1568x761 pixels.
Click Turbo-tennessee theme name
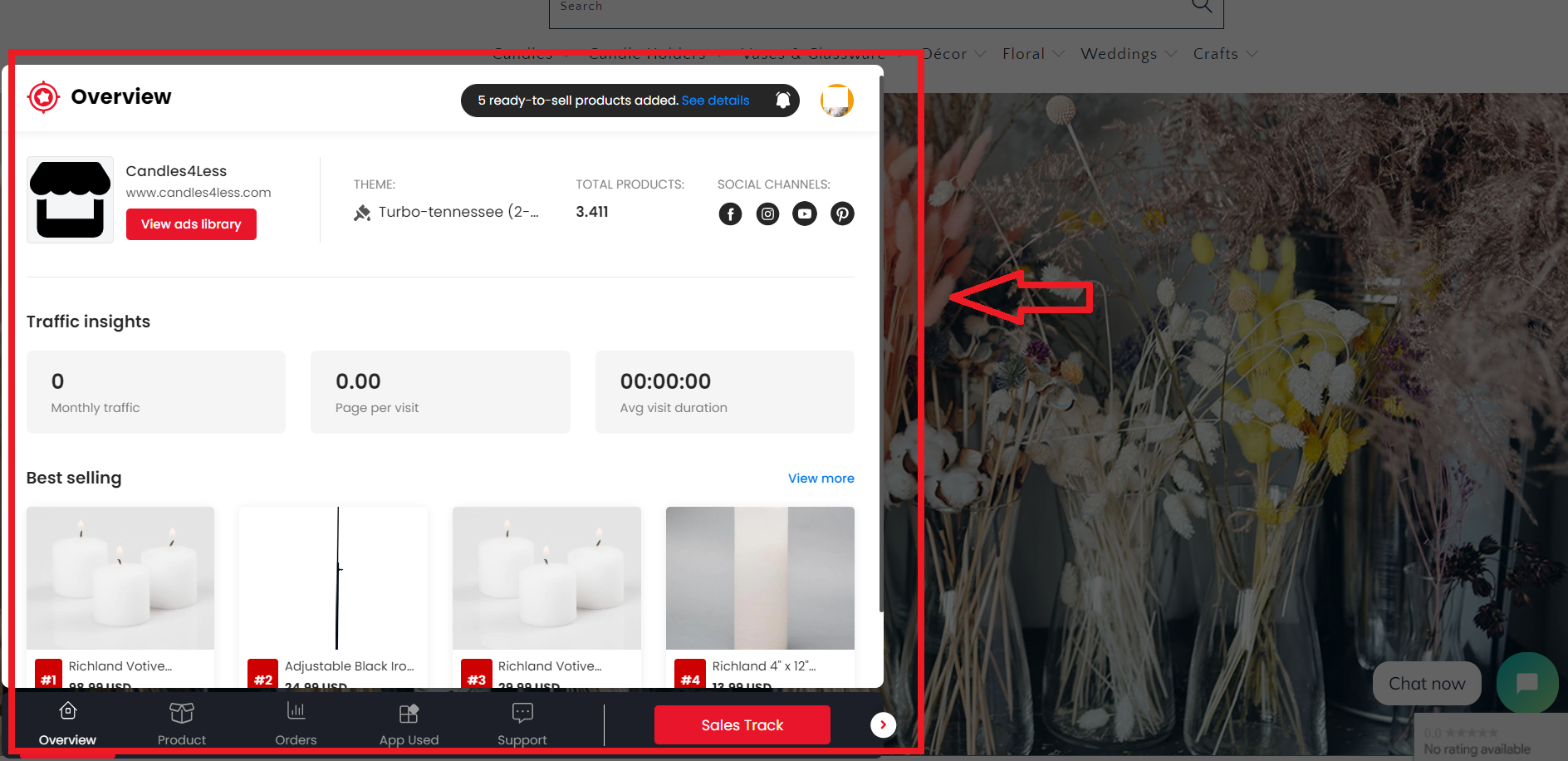pos(458,213)
